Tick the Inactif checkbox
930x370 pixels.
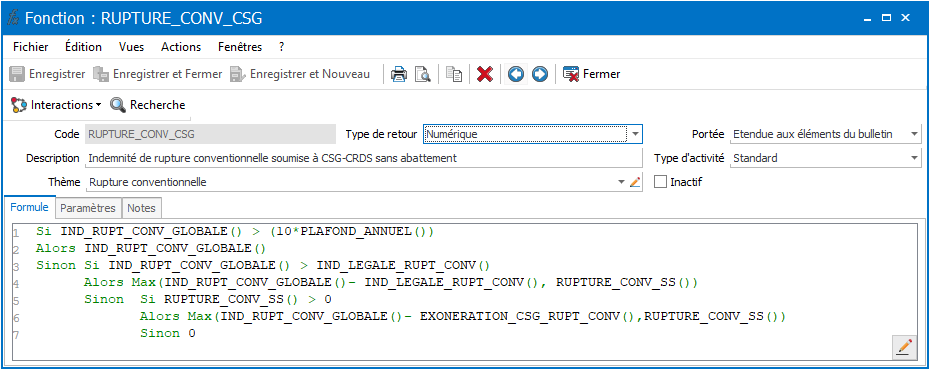point(660,182)
